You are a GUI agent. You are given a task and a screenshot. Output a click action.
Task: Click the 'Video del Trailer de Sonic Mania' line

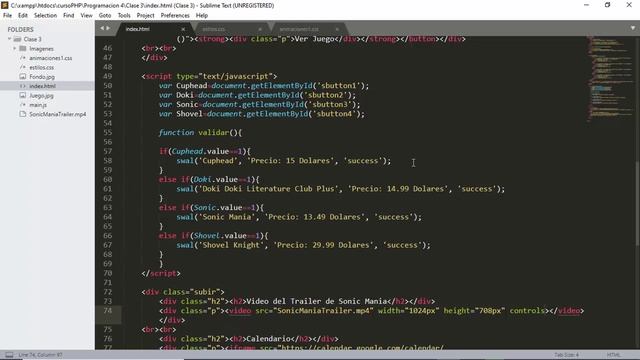tap(297, 302)
